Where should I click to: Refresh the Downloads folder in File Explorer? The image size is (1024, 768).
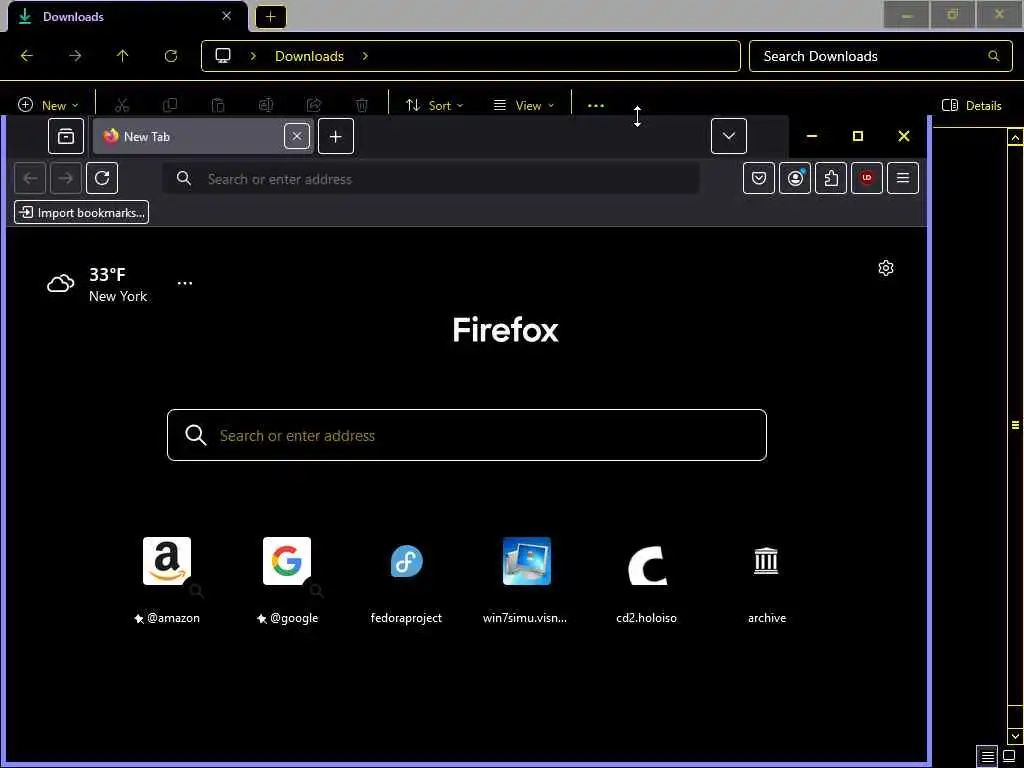coord(171,56)
